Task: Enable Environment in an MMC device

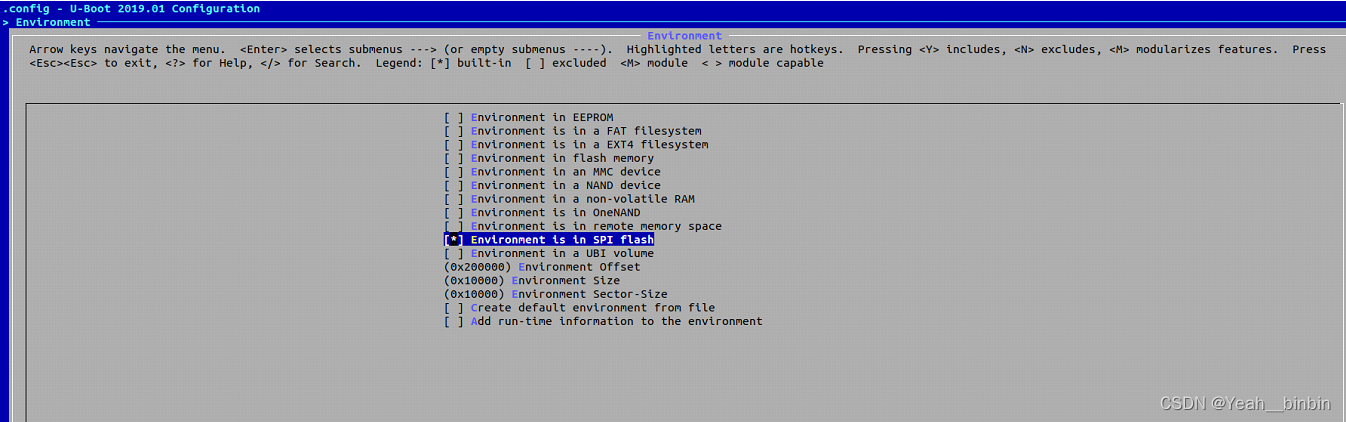Action: coord(552,171)
